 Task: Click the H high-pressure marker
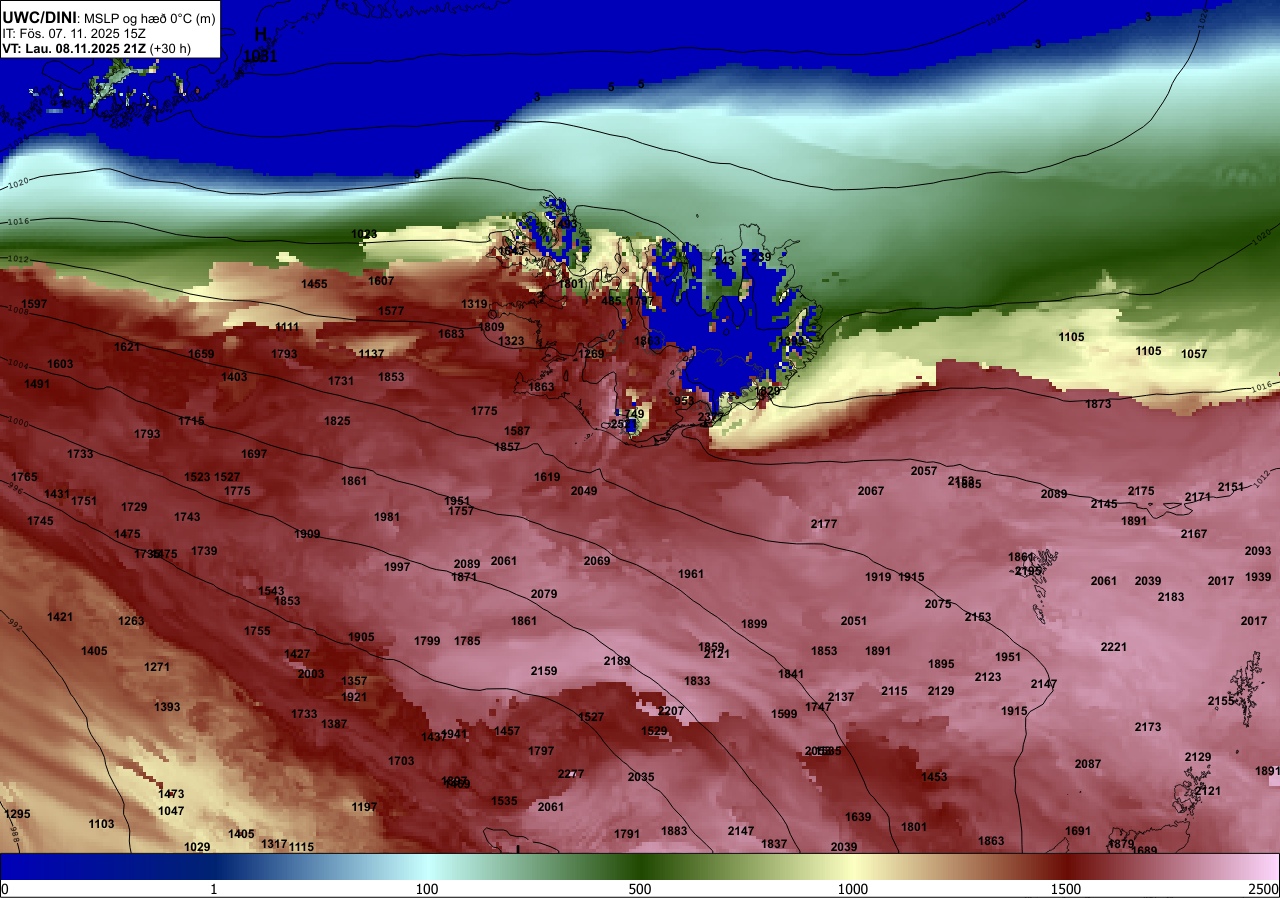[x=261, y=35]
